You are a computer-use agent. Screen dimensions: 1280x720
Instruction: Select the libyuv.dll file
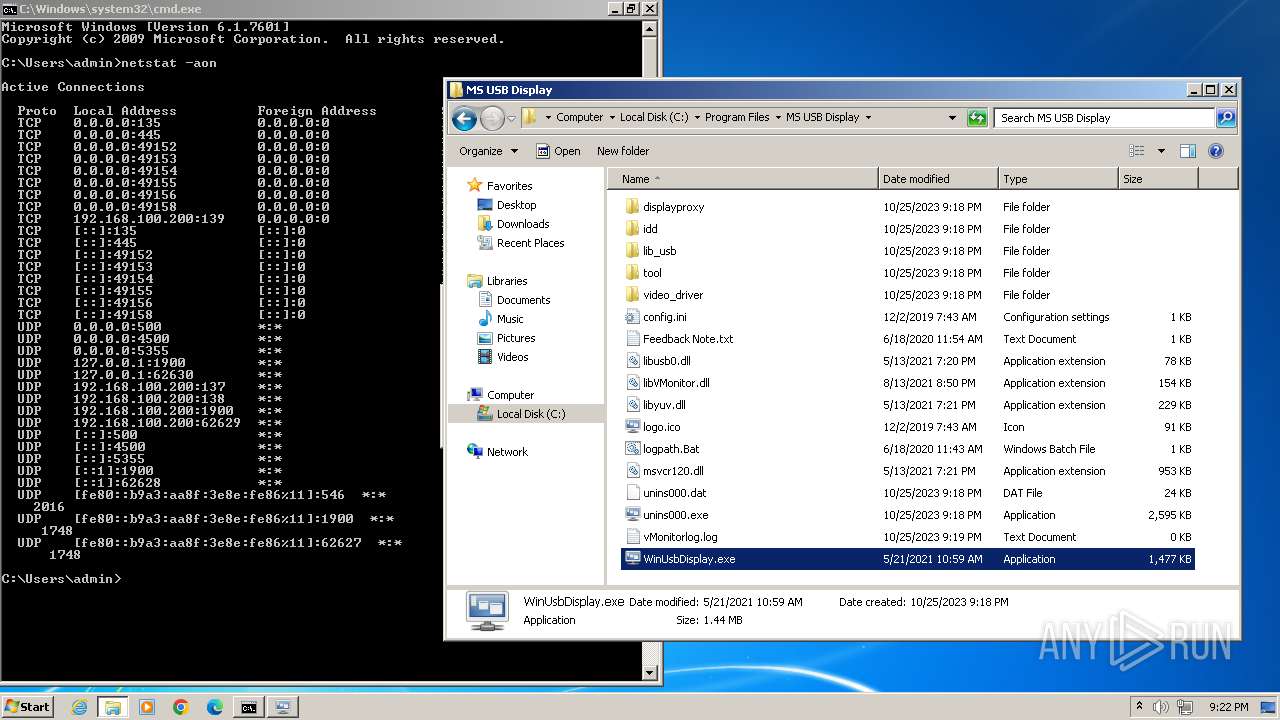(664, 405)
